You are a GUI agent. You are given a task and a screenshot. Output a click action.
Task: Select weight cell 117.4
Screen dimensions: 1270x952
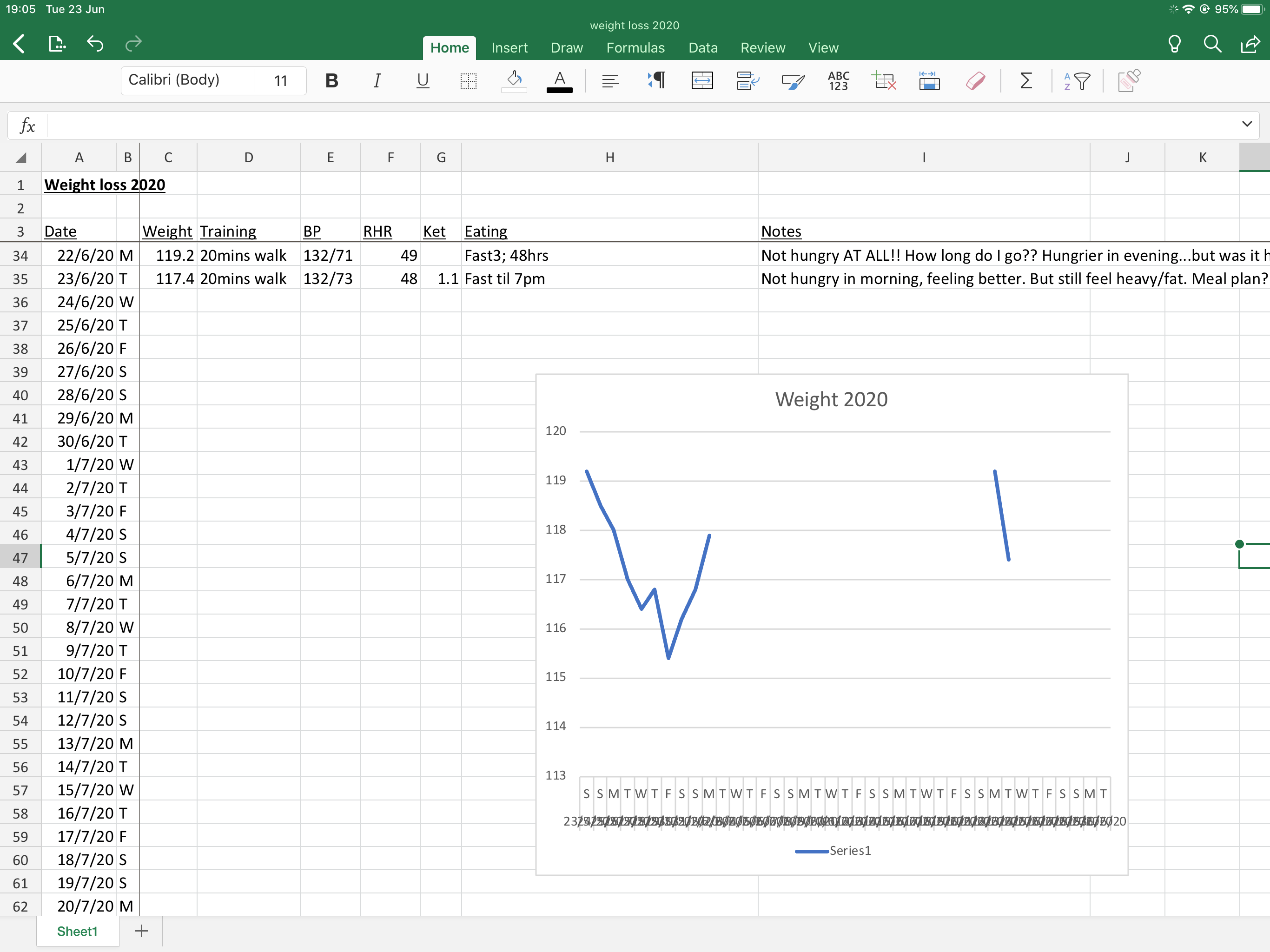[x=168, y=278]
